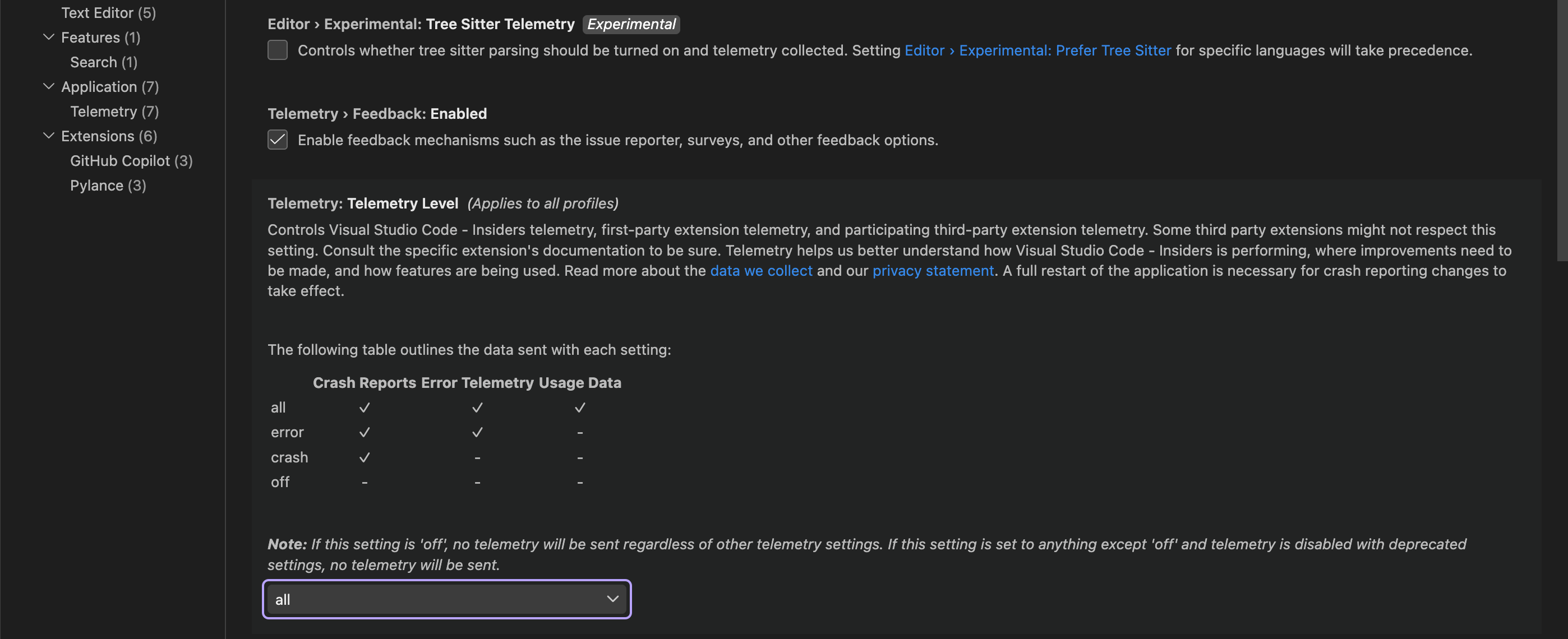Open Search (1) settings category
Viewport: 1568px width, 639px height.
(x=104, y=62)
